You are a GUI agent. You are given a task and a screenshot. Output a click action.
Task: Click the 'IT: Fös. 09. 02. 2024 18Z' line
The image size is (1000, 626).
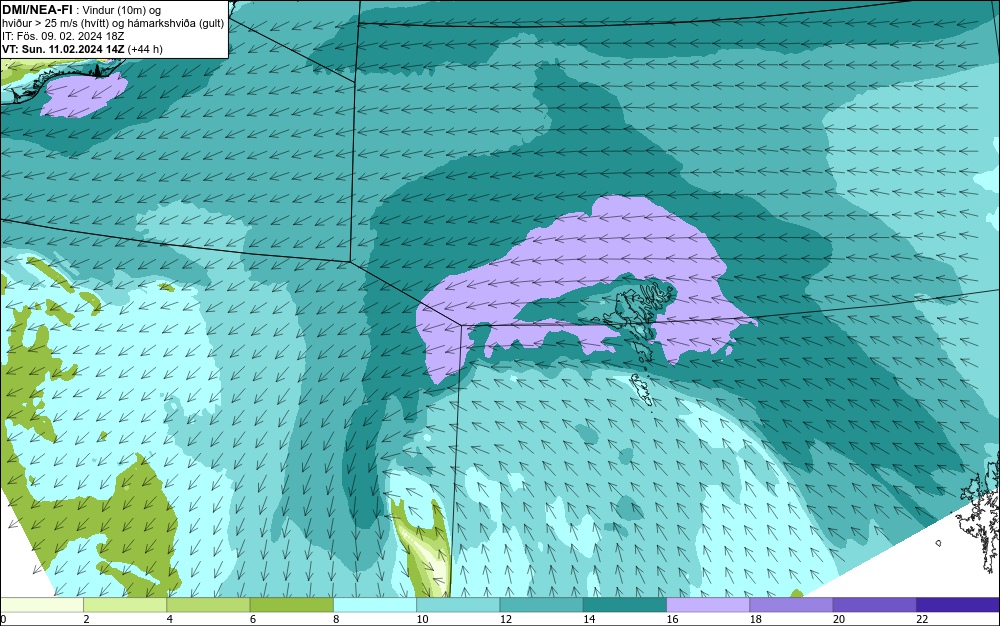click(63, 36)
